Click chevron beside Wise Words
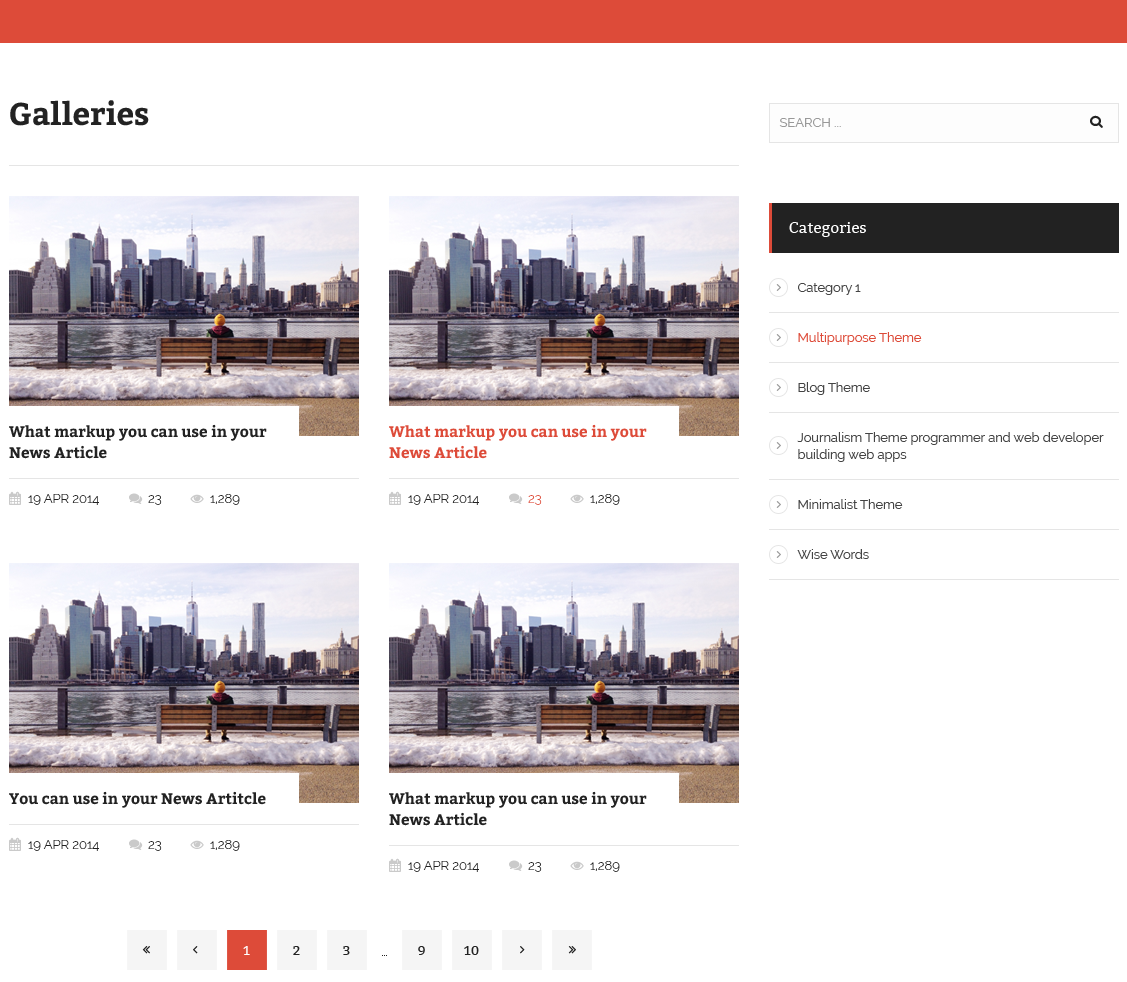Image resolution: width=1127 pixels, height=982 pixels. 778,555
